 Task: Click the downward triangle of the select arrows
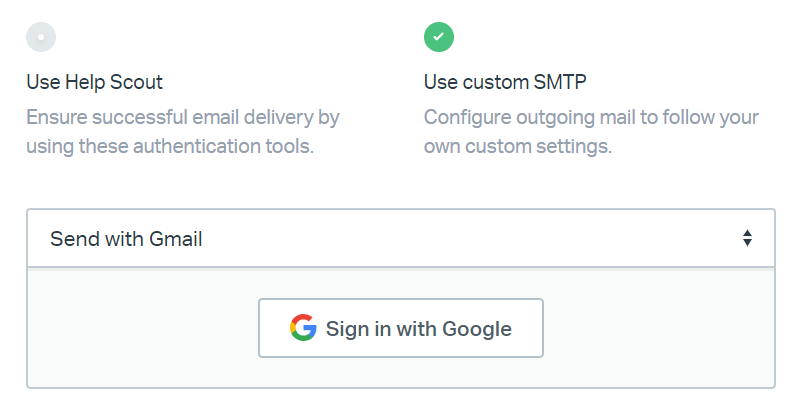pos(746,244)
